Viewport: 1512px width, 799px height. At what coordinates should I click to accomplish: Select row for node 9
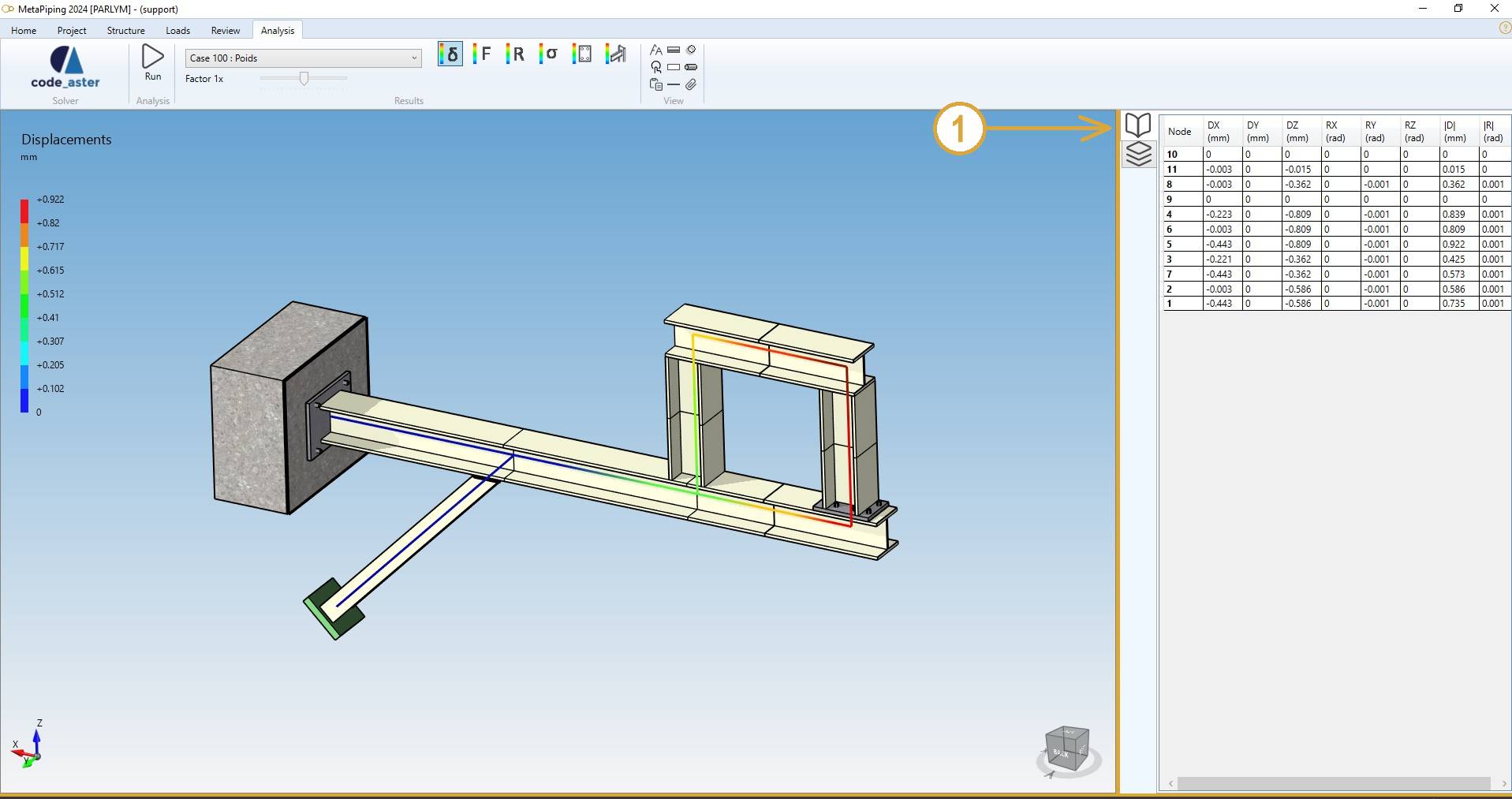tap(1337, 200)
